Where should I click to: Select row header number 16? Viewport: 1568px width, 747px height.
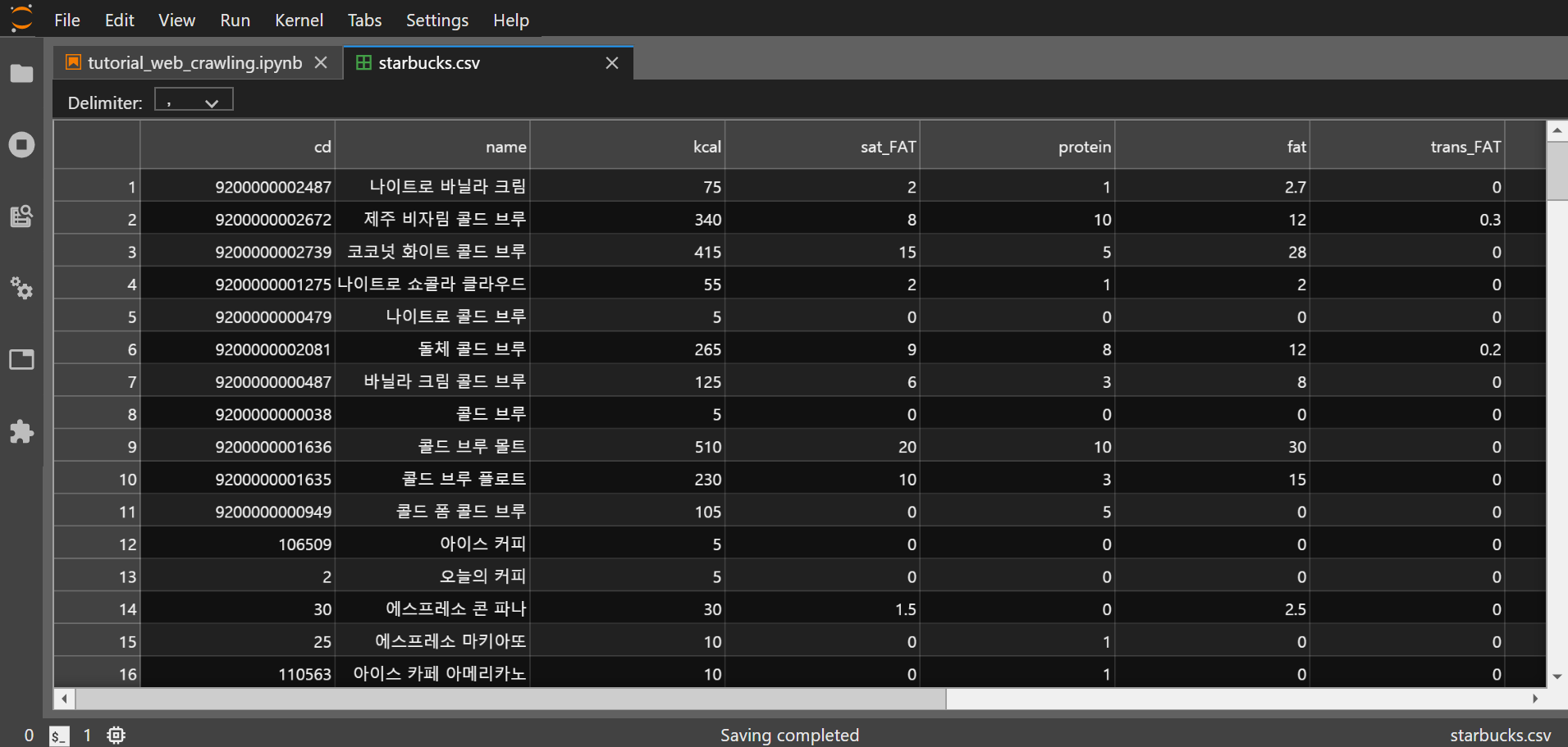(x=97, y=674)
